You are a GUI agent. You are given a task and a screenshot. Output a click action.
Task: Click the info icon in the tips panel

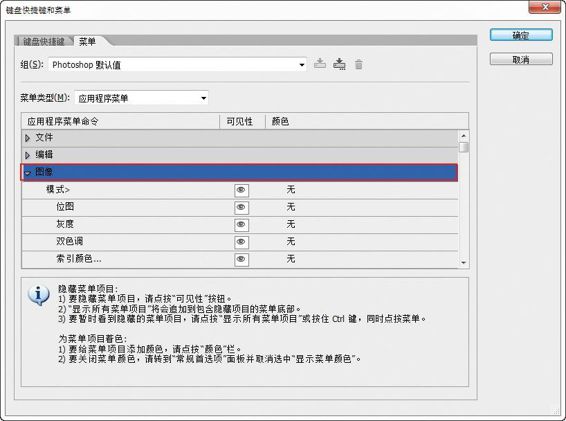coord(39,295)
